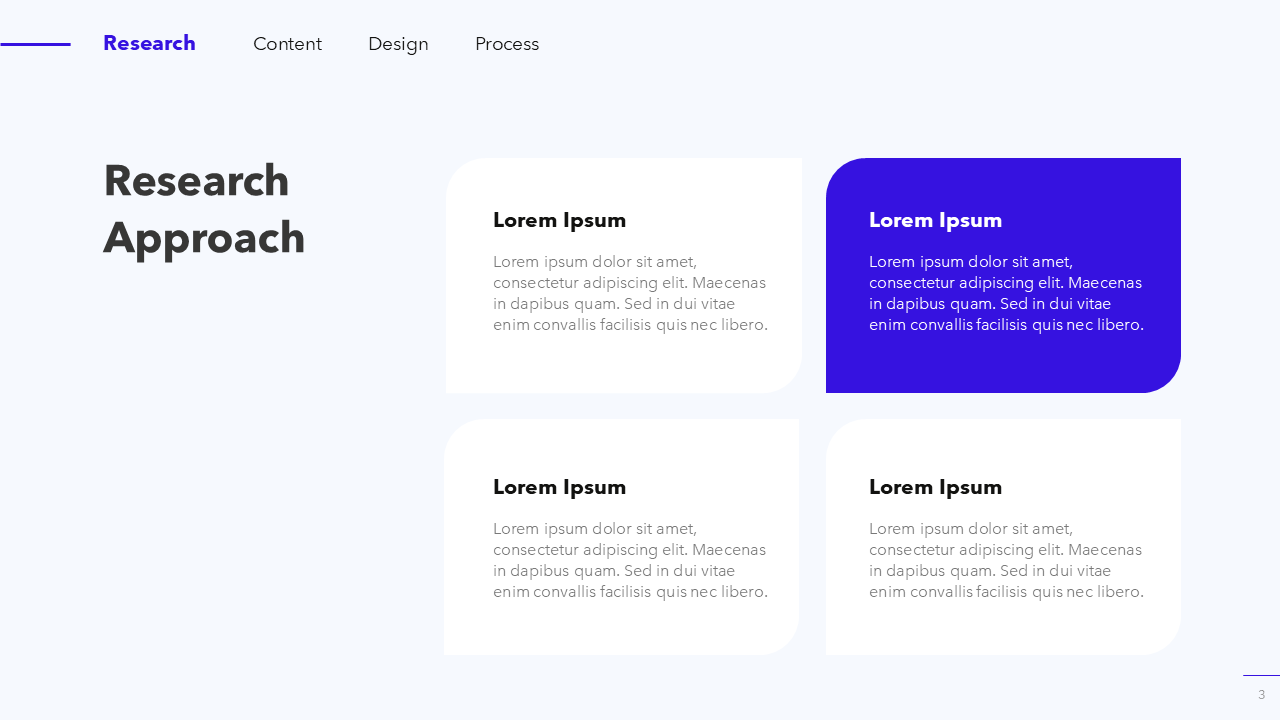Click the word "Research" in the large slide title
Image resolution: width=1280 pixels, height=720 pixels.
point(196,181)
